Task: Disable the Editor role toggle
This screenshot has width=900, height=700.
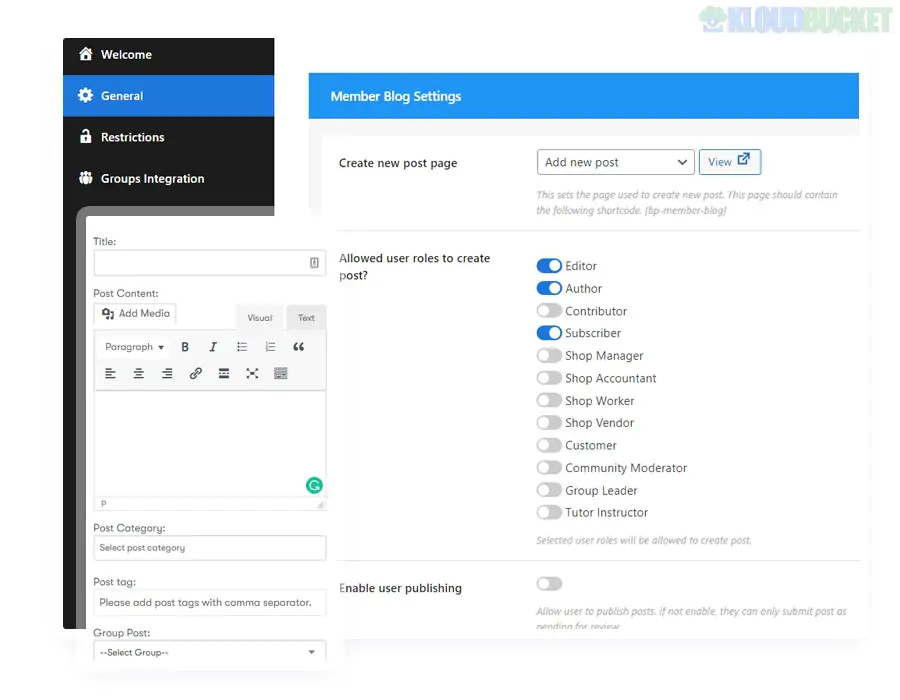Action: click(550, 266)
